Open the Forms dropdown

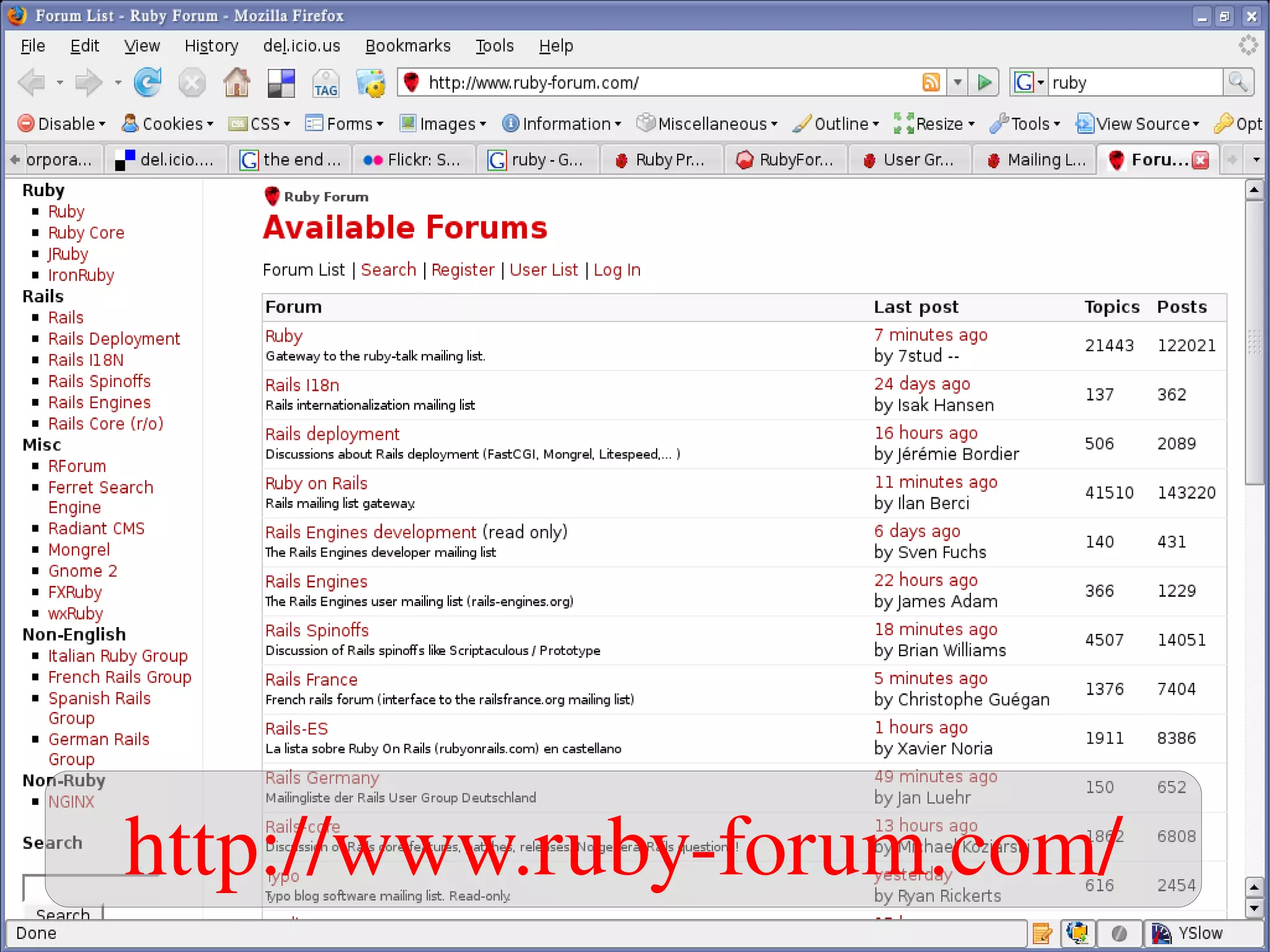pos(344,124)
